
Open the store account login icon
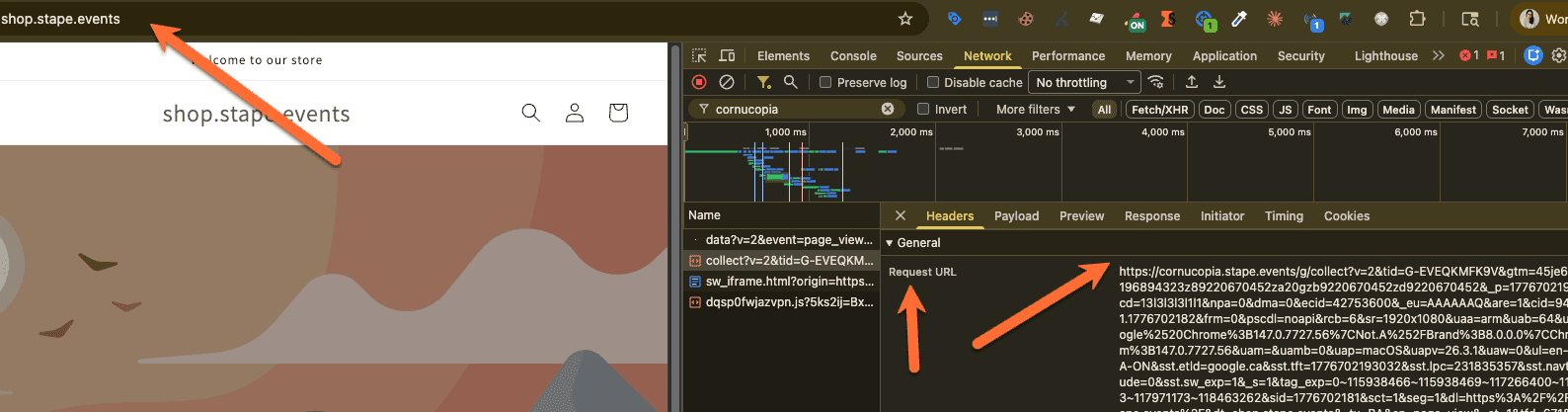pyautogui.click(x=575, y=113)
